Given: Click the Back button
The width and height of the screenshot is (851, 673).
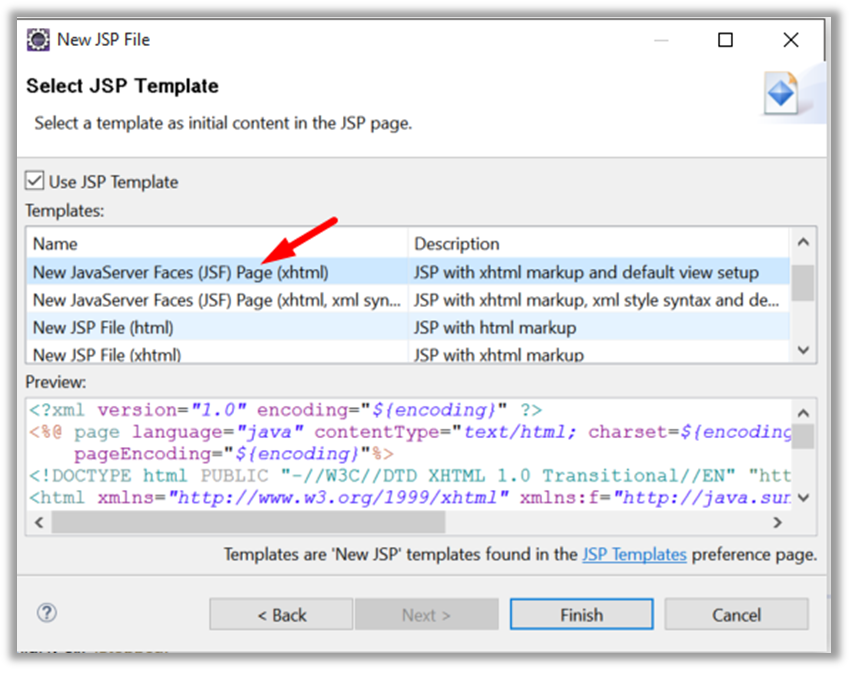Looking at the screenshot, I should coord(281,614).
